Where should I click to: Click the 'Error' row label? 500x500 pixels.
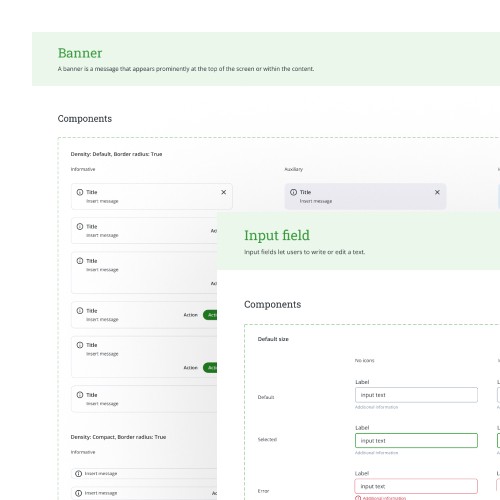263,491
